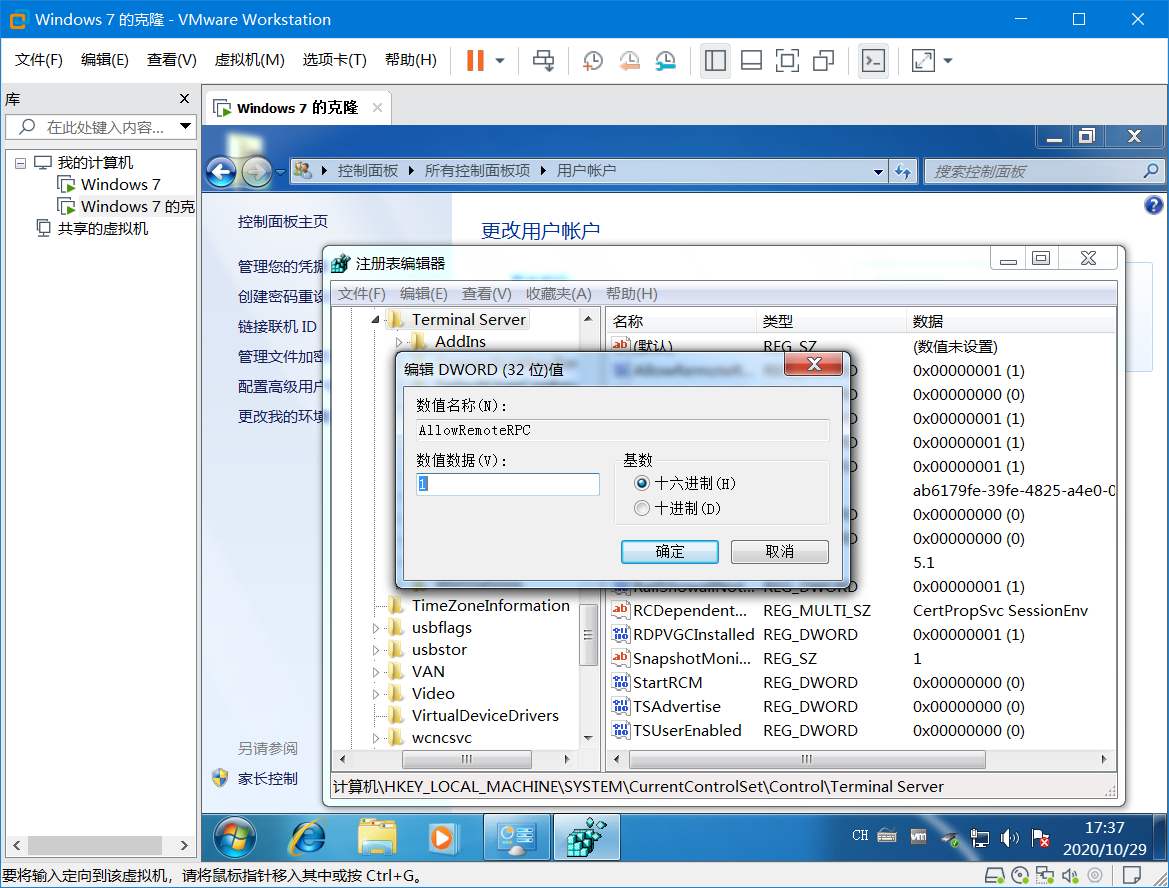1169x888 pixels.
Task: Open VMware 查看(V) menu
Action: pos(171,60)
